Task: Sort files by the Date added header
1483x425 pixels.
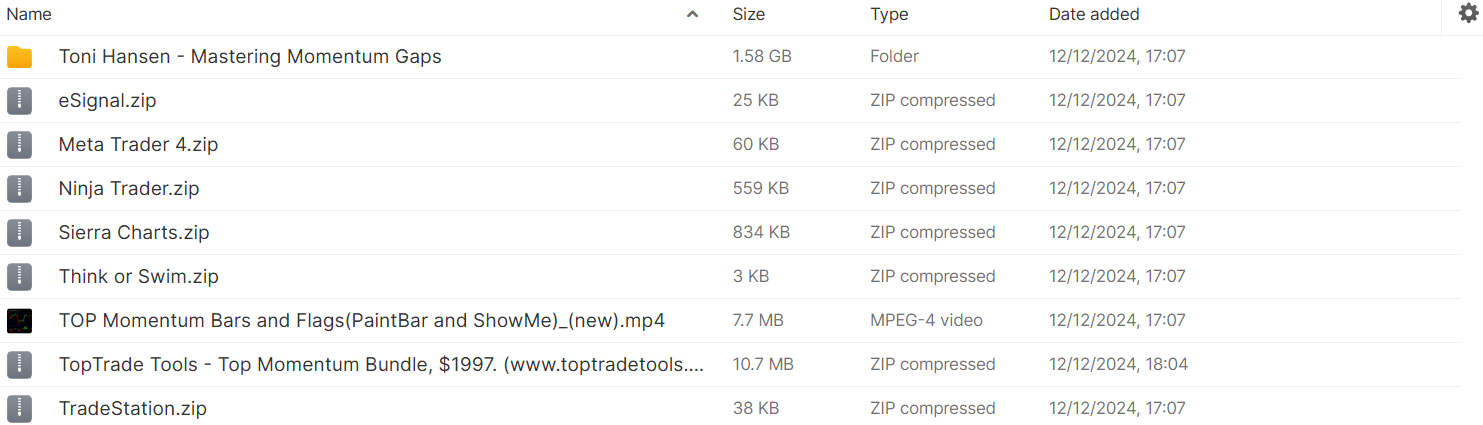Action: coord(1094,14)
